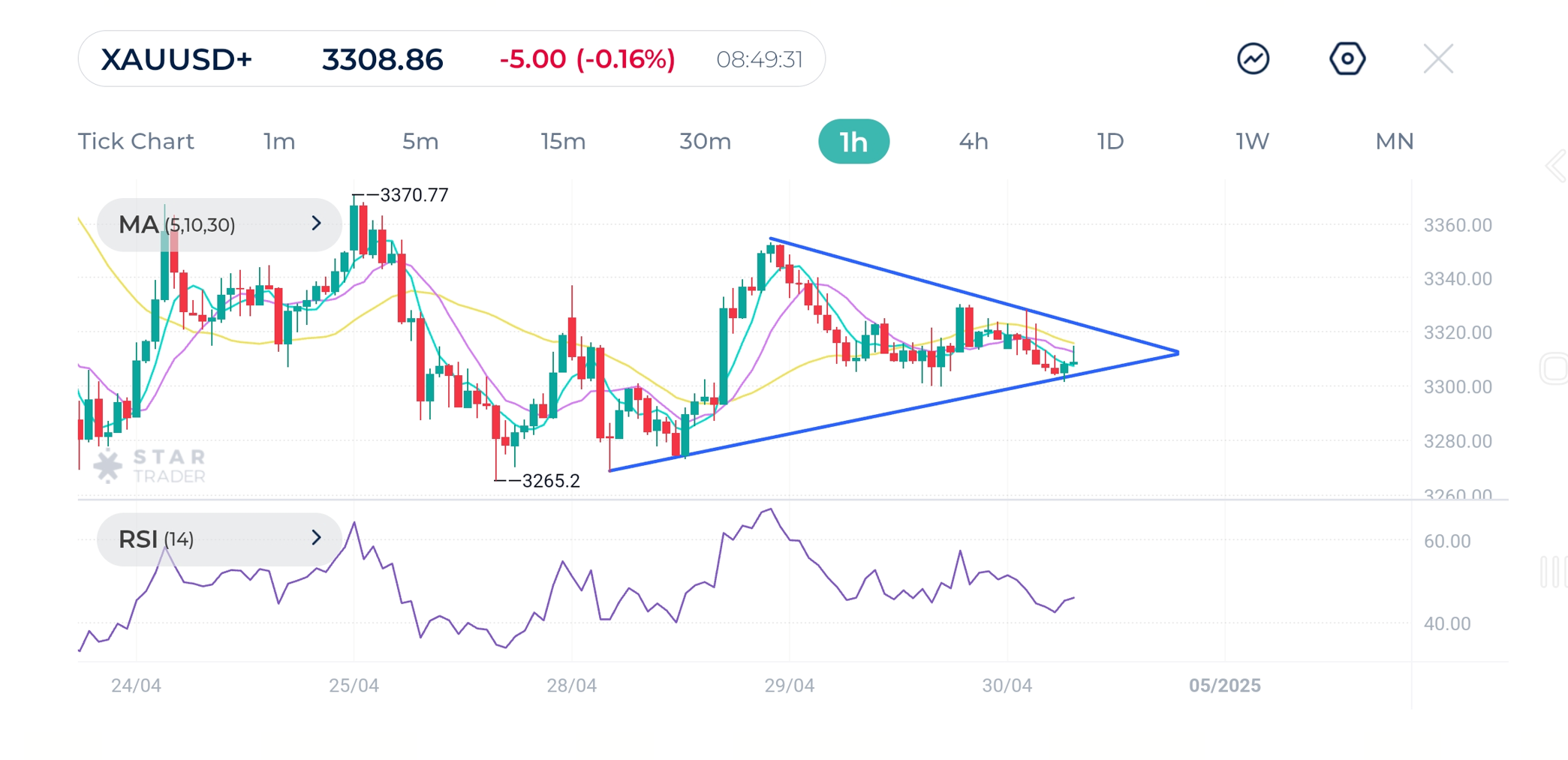Open the chart indicators icon near settings
This screenshot has height=760, width=1568.
(1251, 59)
